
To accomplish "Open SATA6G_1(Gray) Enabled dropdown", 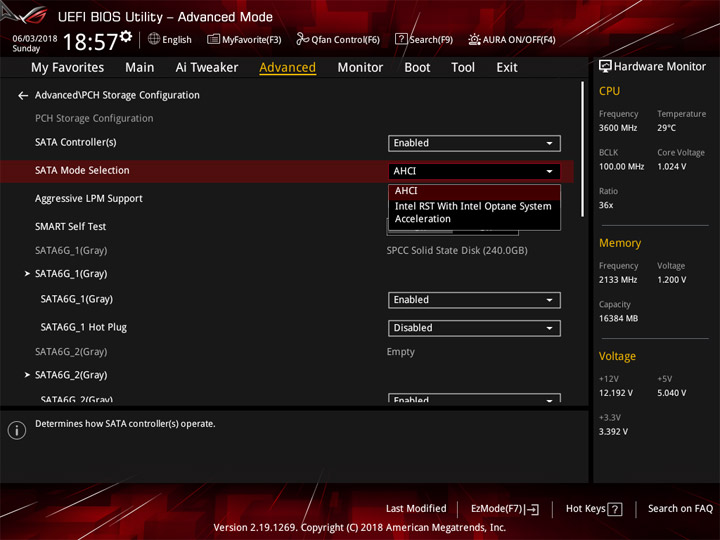I will 474,300.
